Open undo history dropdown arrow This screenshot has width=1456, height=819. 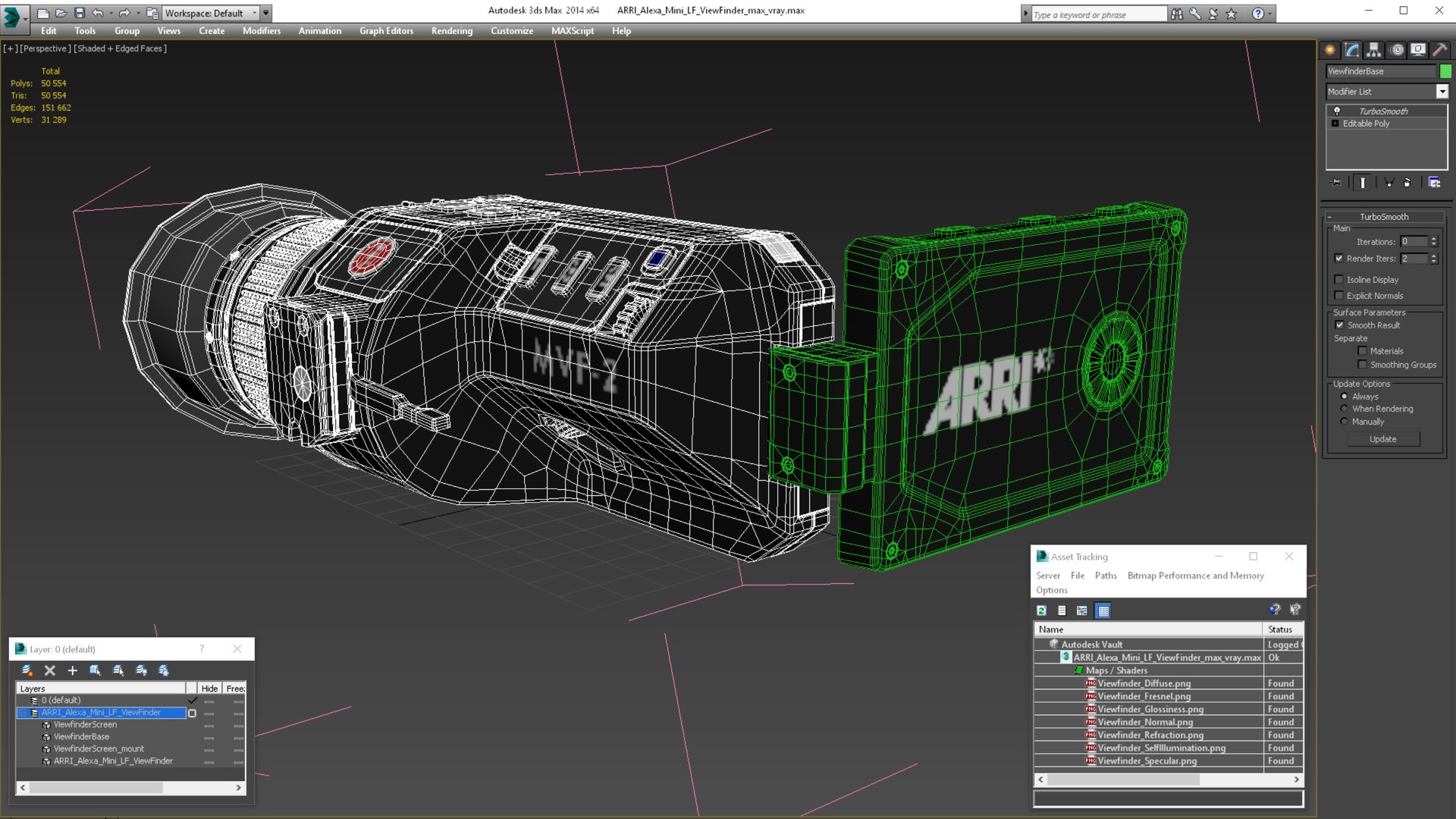coord(111,13)
